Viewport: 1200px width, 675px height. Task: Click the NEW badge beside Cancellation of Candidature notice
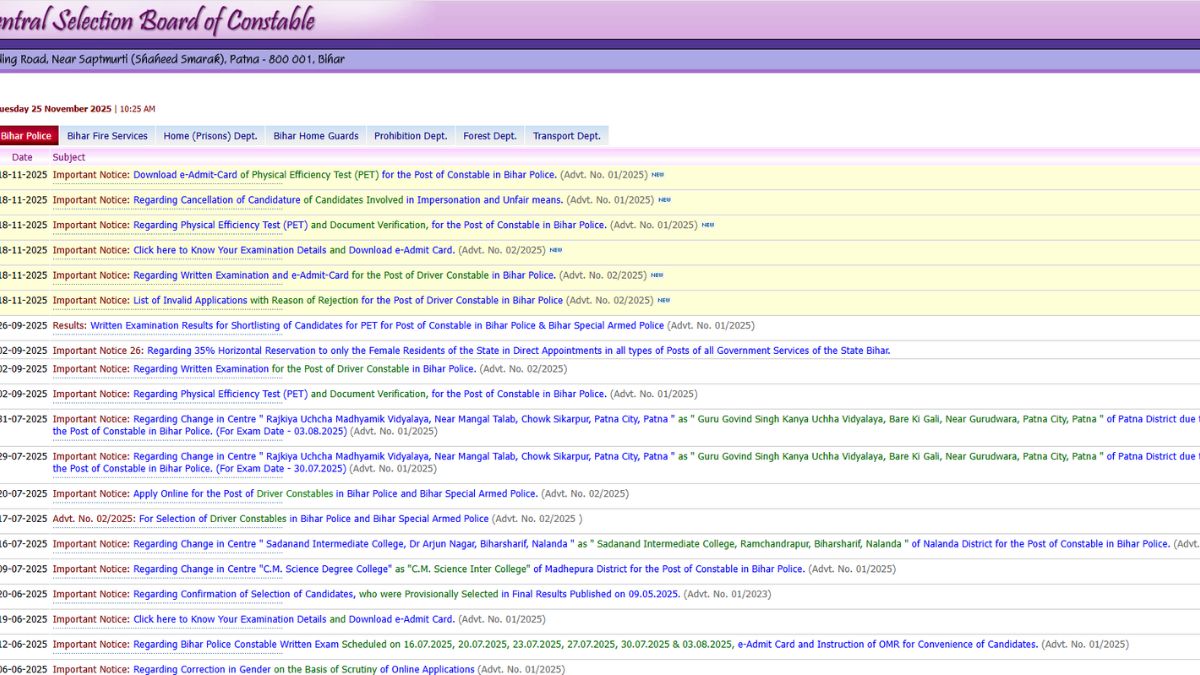(x=664, y=200)
